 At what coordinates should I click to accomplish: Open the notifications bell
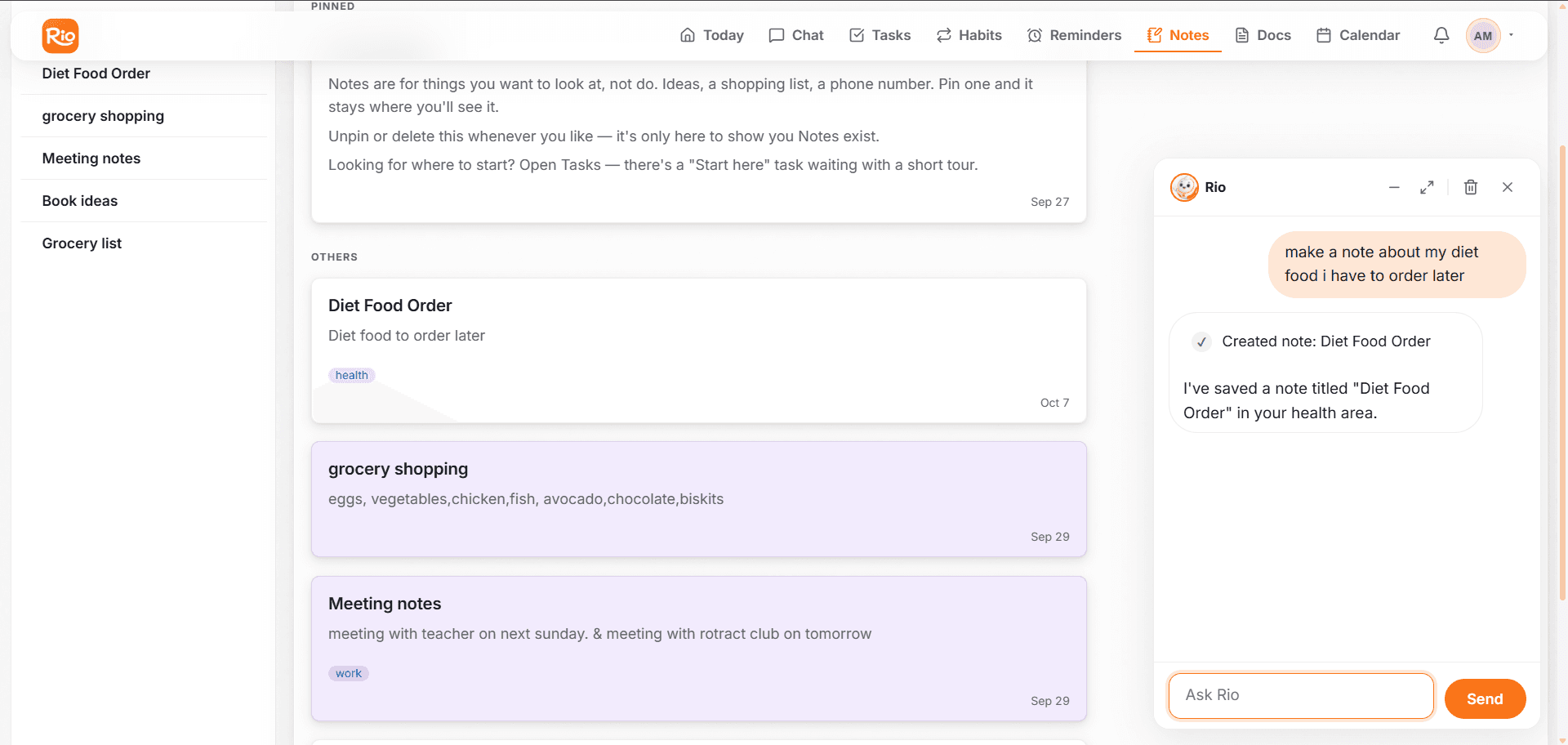(x=1441, y=35)
